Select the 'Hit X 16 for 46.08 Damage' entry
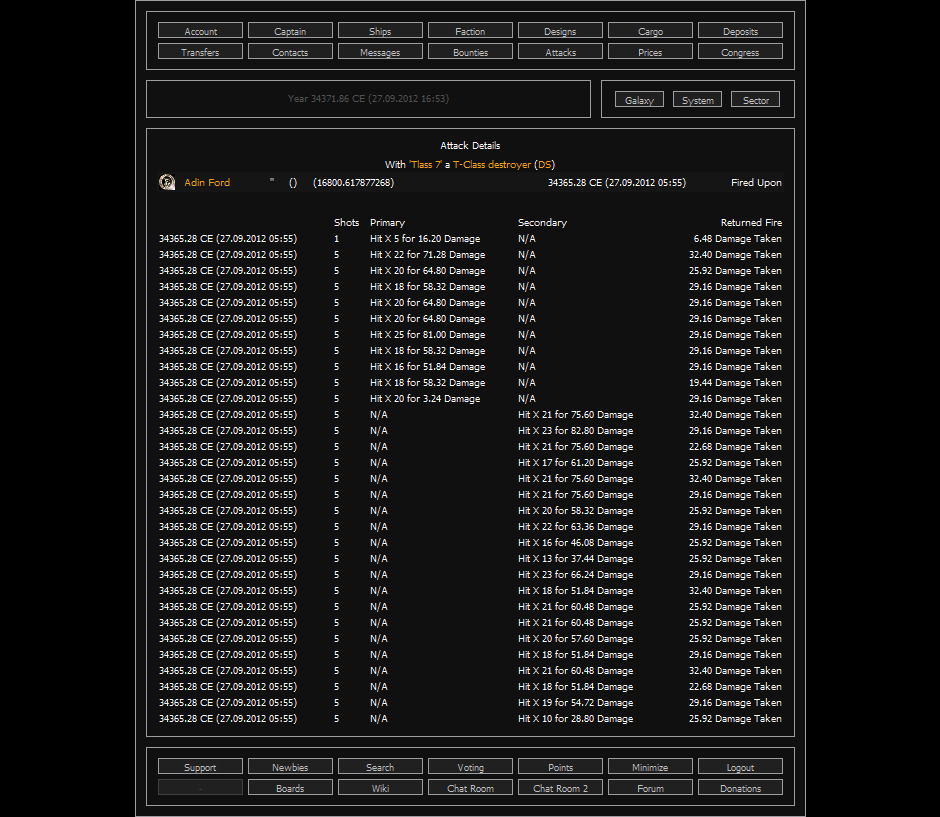 click(576, 542)
